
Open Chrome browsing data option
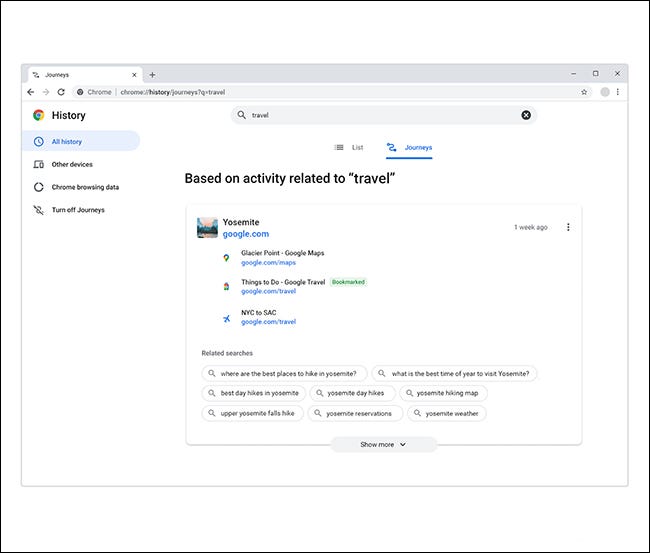point(85,187)
